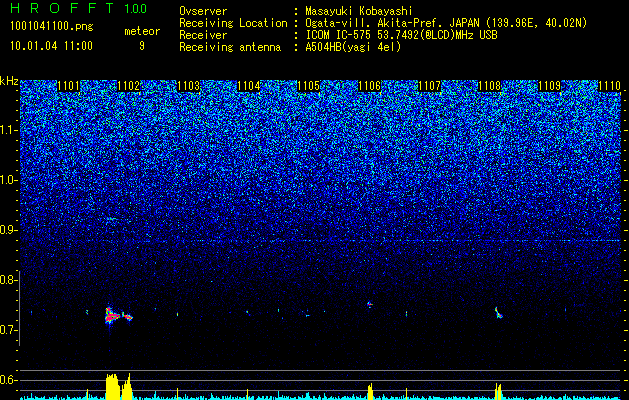Select observer name Masayuki Kobayashi
The width and height of the screenshot is (629, 400).
click(x=359, y=11)
